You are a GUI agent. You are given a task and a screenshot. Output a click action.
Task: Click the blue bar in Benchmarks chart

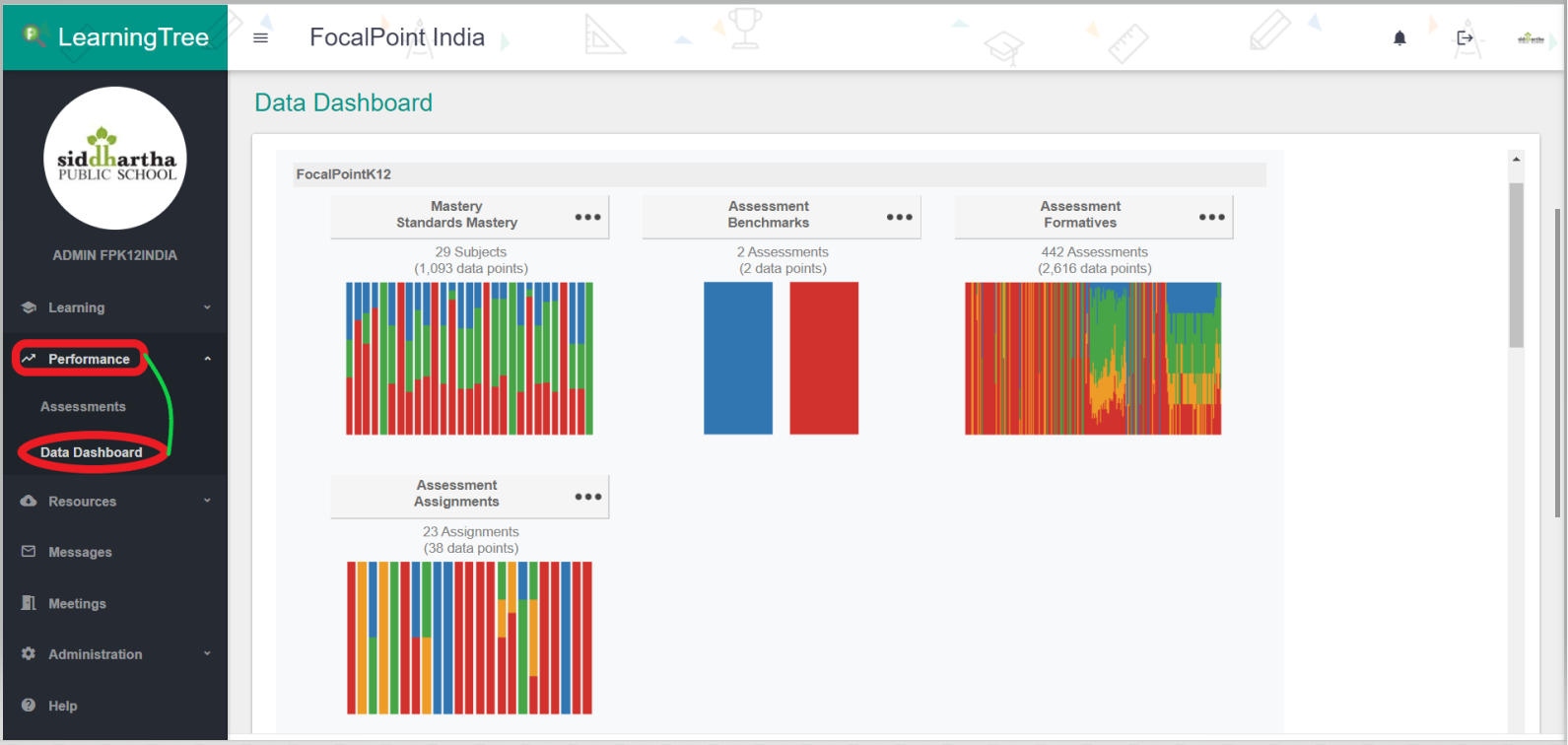[x=737, y=358]
